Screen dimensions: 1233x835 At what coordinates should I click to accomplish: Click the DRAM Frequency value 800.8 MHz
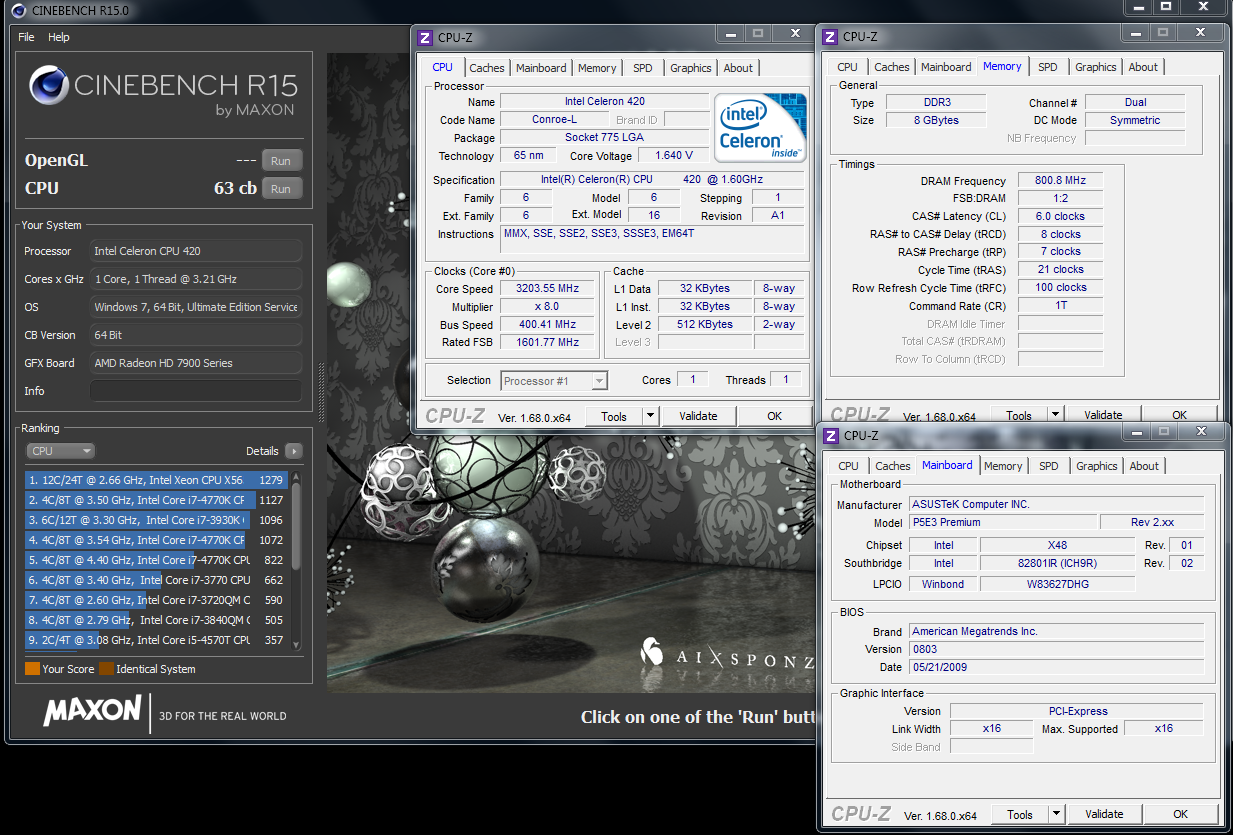tap(1060, 181)
